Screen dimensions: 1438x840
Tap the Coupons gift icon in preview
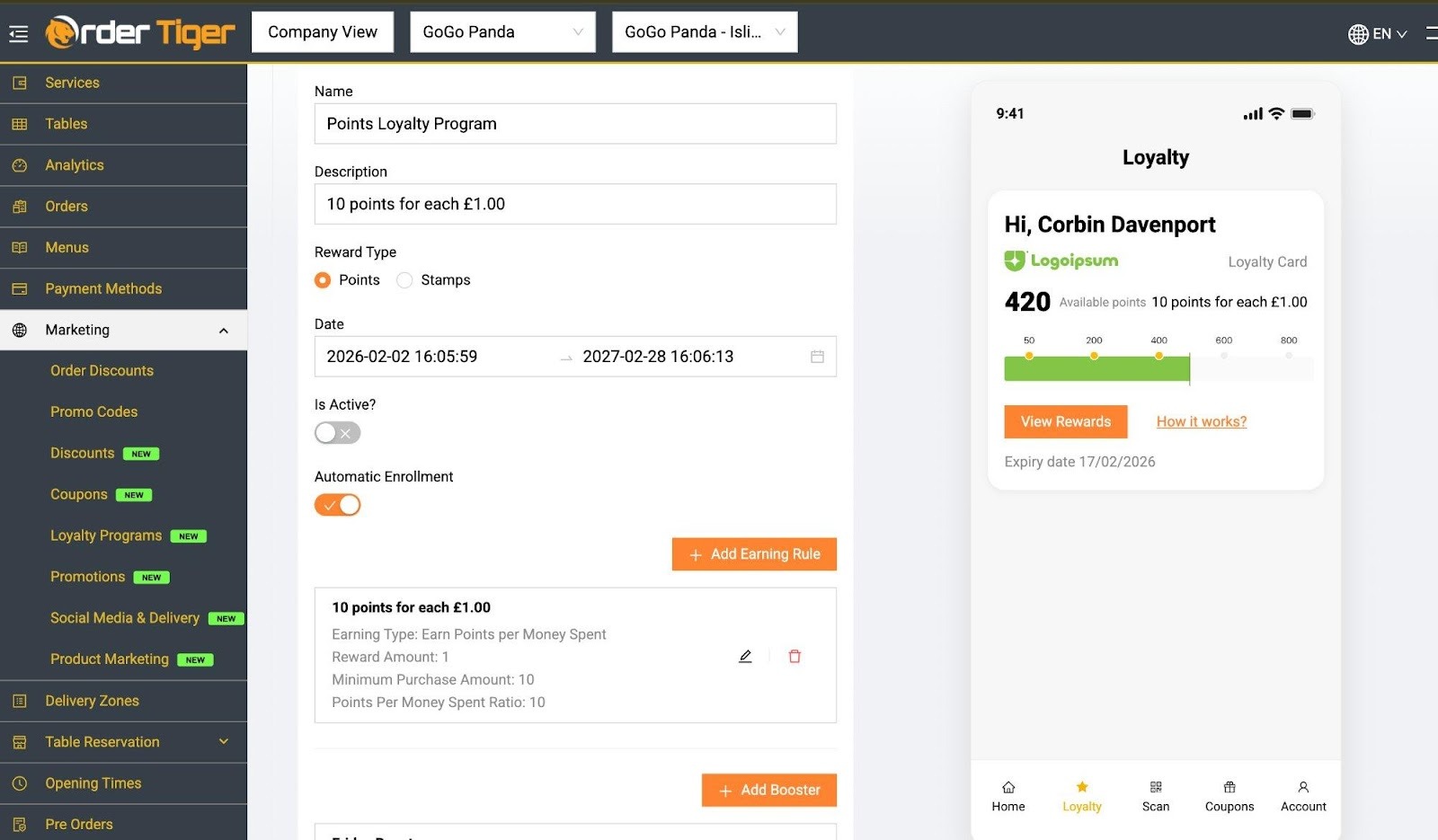coord(1229,787)
